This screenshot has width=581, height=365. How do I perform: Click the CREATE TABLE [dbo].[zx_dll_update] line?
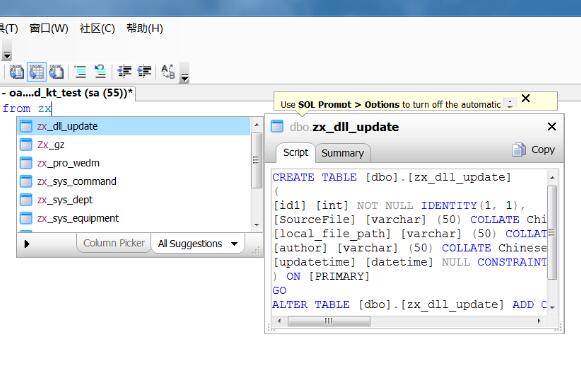tap(392, 177)
